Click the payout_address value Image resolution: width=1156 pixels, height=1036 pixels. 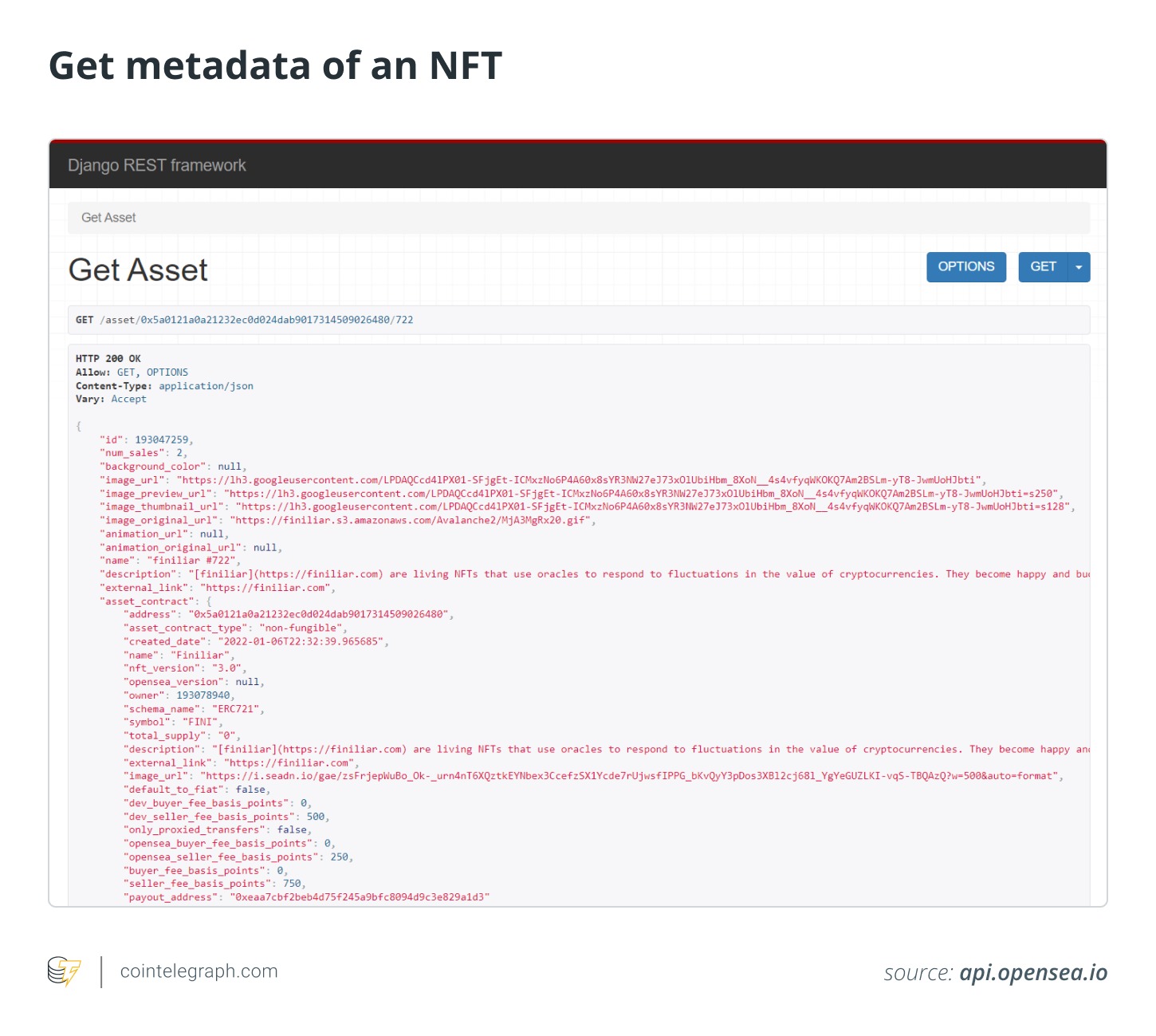[359, 896]
